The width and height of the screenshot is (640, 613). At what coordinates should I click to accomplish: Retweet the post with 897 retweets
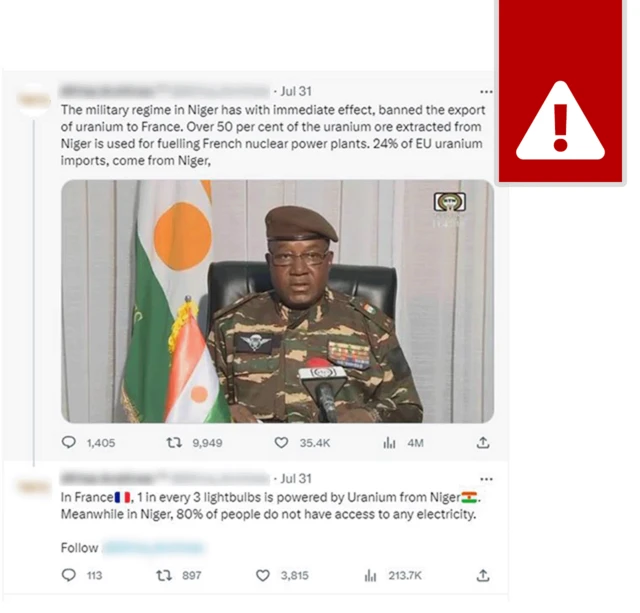coord(164,575)
